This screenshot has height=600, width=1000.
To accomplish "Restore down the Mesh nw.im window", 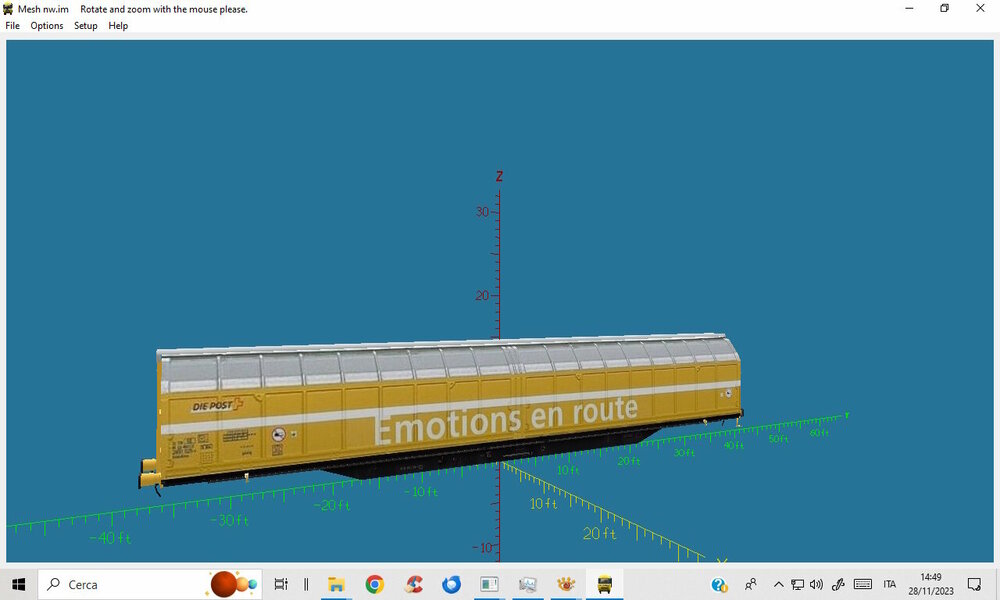I will coord(945,8).
